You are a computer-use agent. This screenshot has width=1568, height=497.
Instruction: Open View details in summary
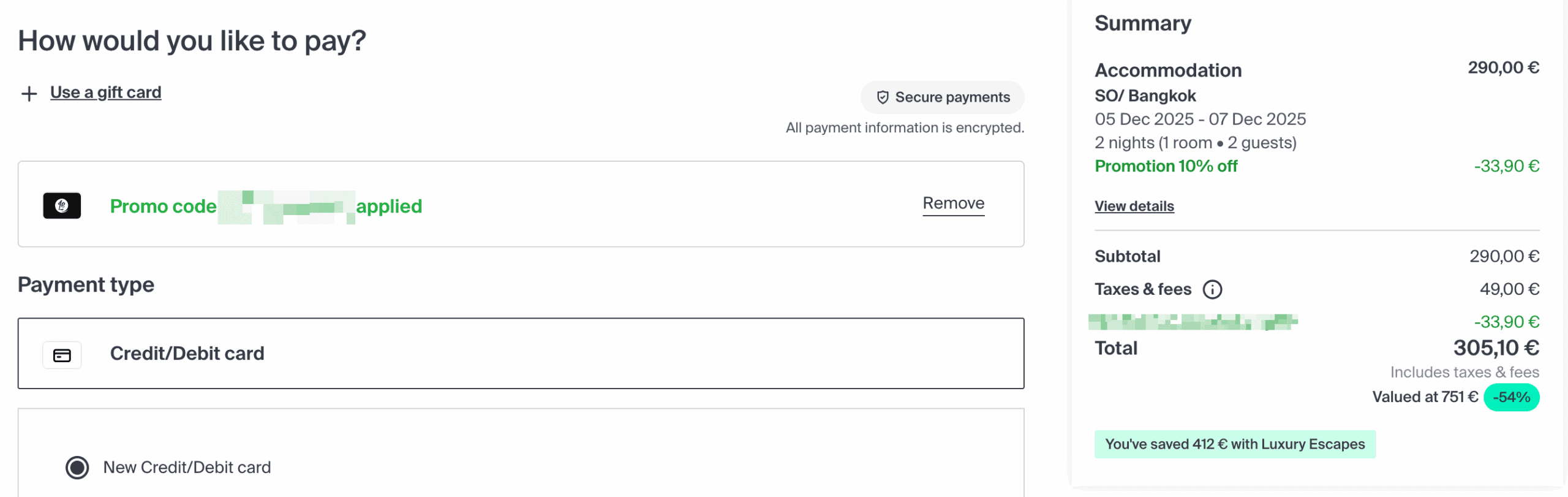pos(1134,207)
